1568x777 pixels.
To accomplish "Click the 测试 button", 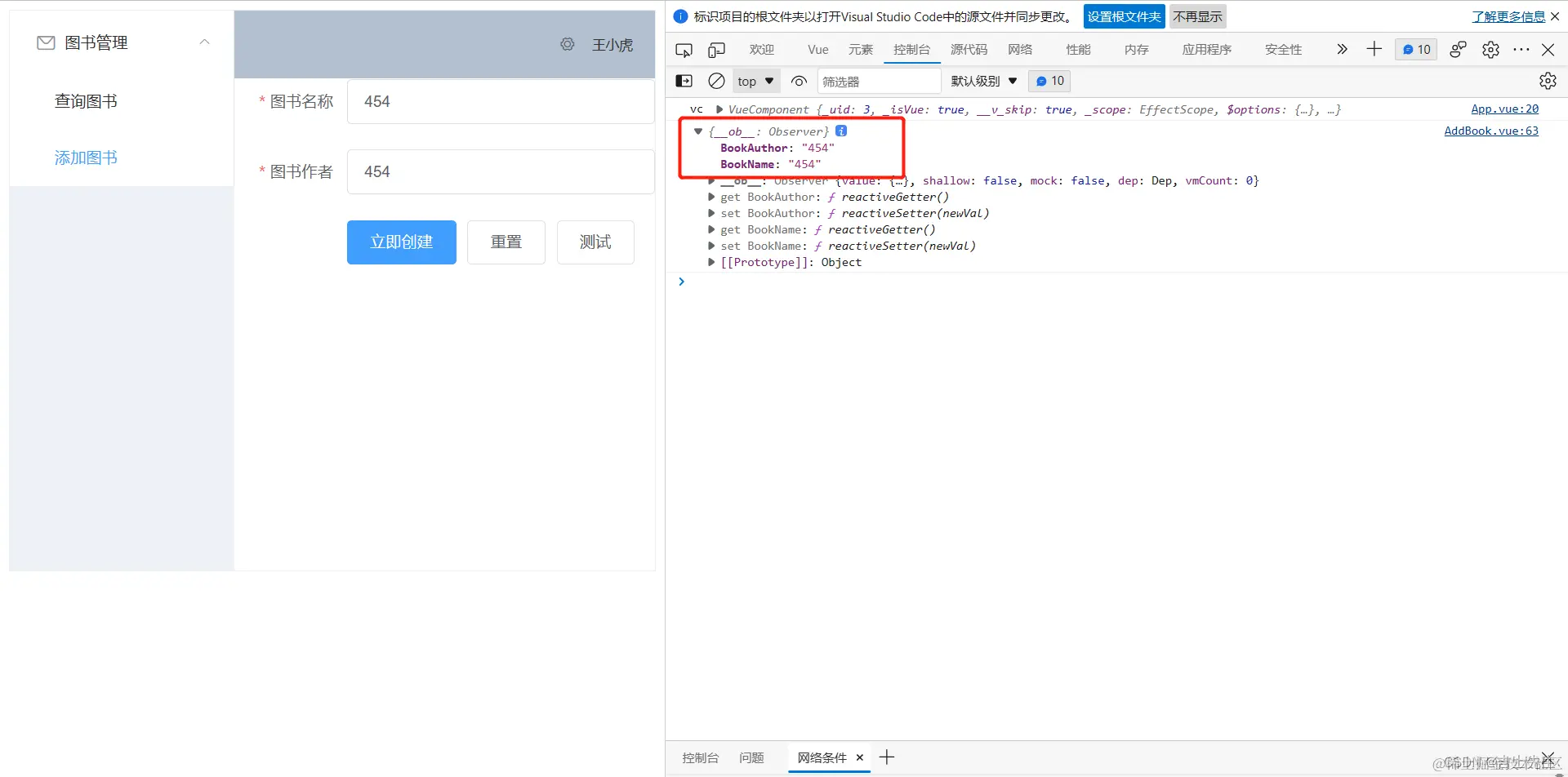I will tap(595, 242).
